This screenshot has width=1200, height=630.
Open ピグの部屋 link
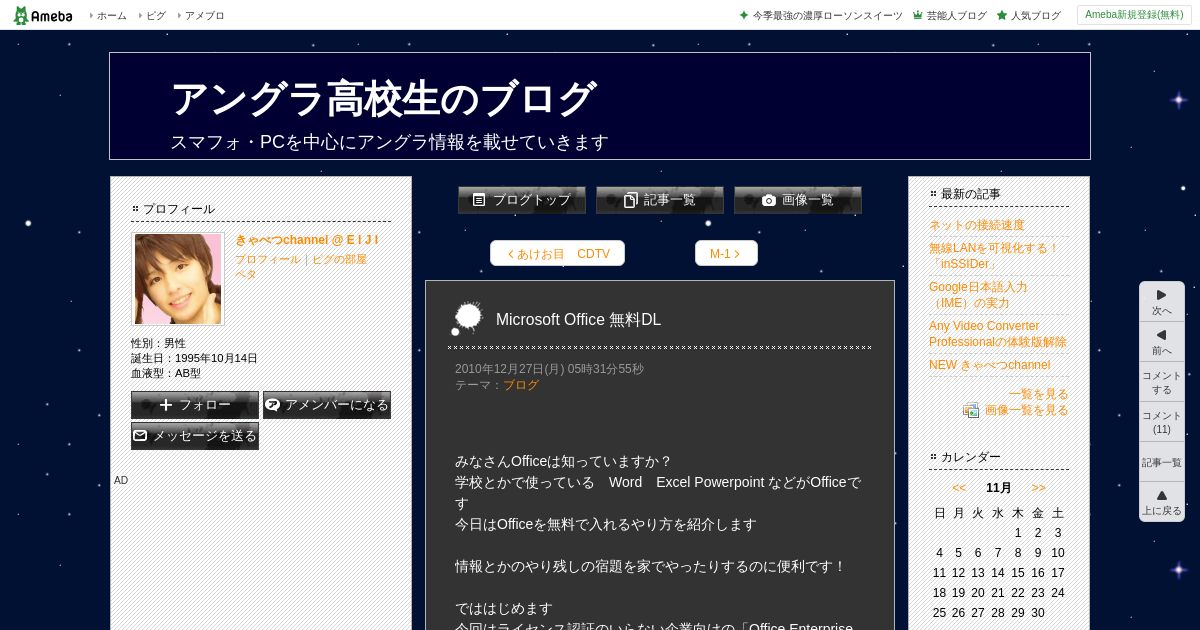coord(339,259)
